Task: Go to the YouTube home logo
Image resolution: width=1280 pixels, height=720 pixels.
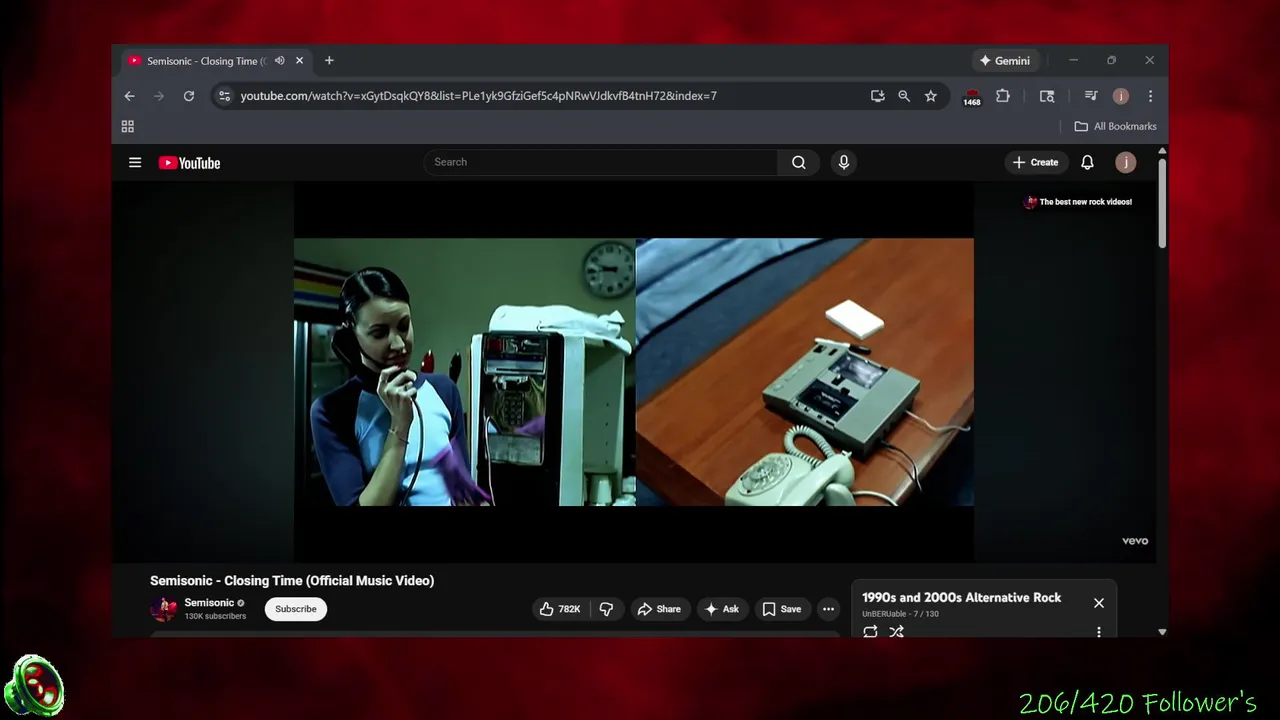Action: click(x=189, y=163)
